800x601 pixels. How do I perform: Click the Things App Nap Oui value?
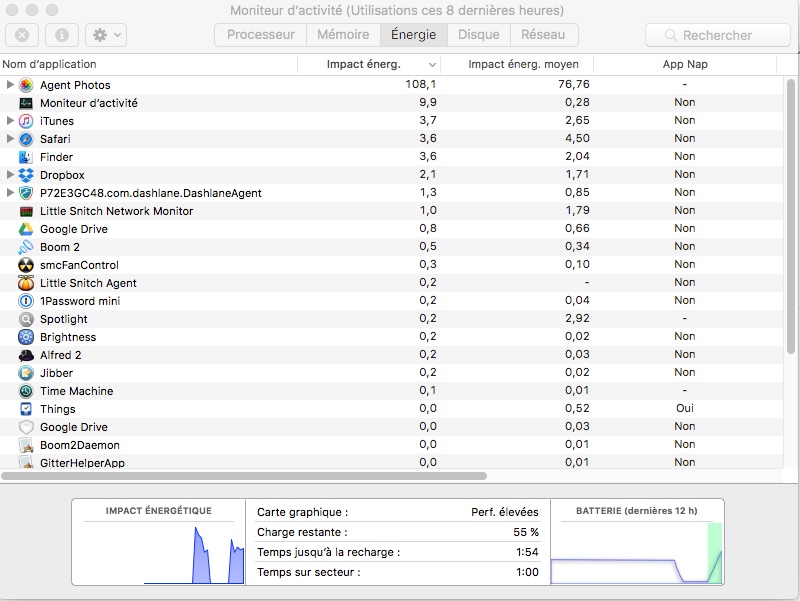pyautogui.click(x=685, y=408)
